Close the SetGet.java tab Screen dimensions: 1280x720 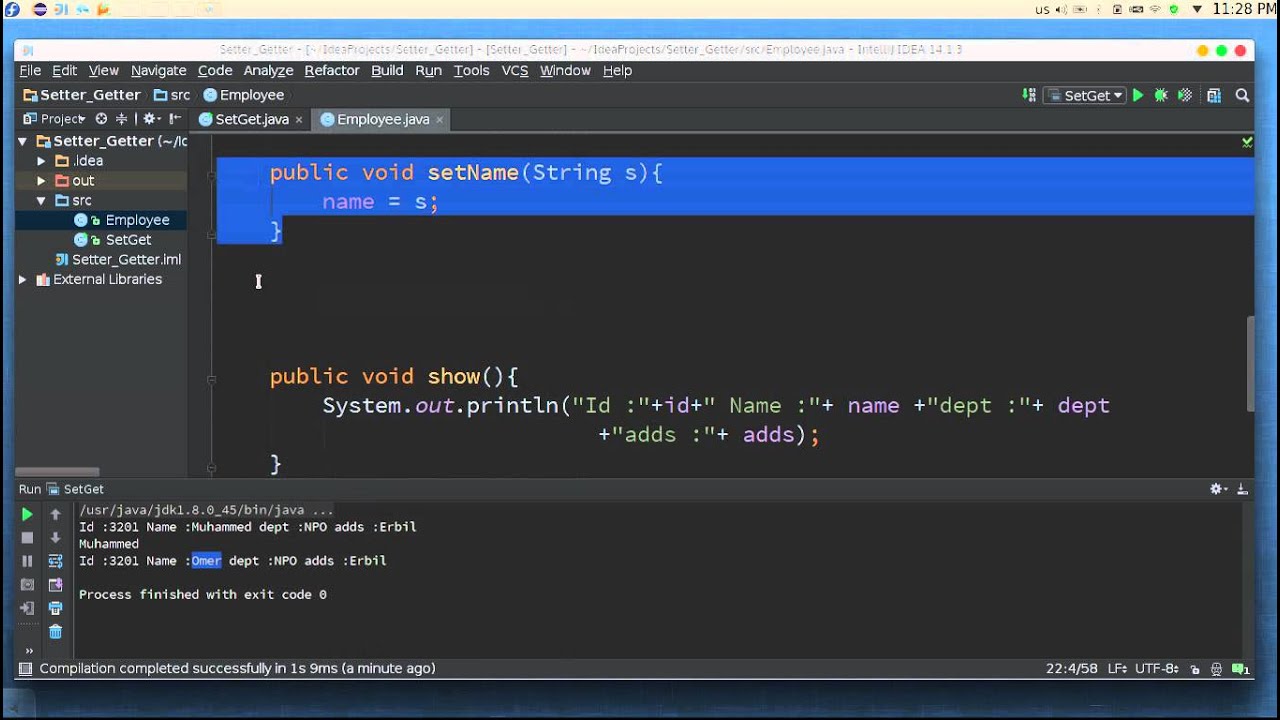[x=298, y=120]
